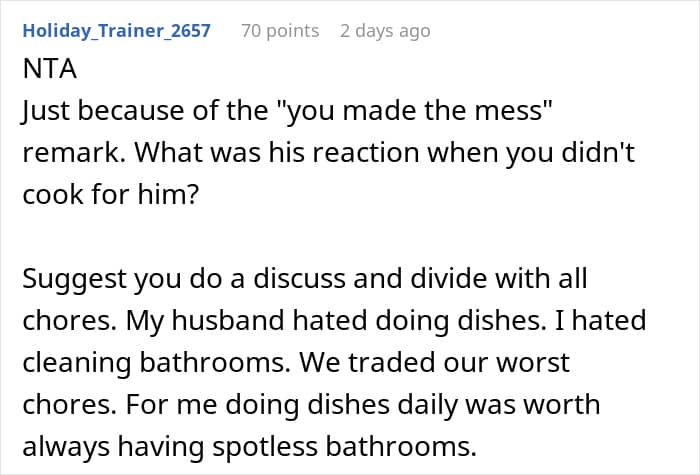Click the phrase "when you didn't"

[x=531, y=153]
